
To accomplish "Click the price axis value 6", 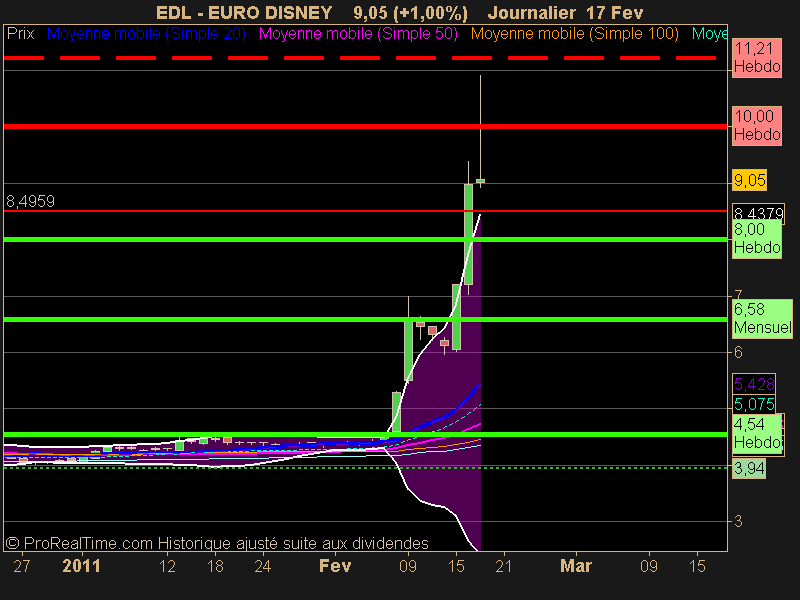I will (738, 353).
